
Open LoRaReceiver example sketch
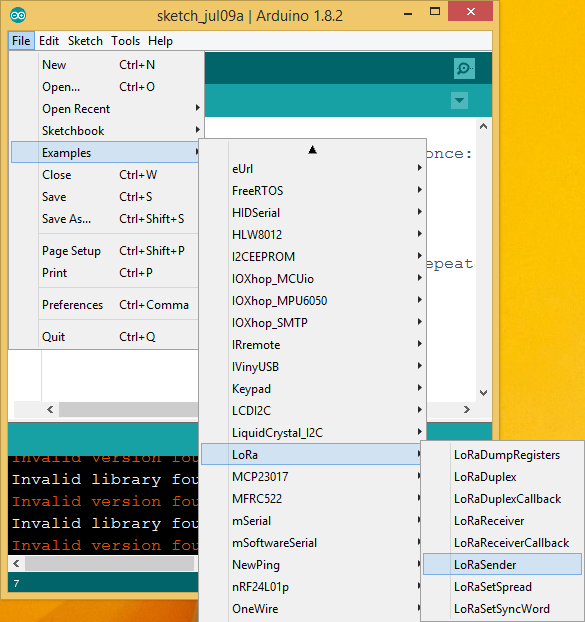[503, 520]
